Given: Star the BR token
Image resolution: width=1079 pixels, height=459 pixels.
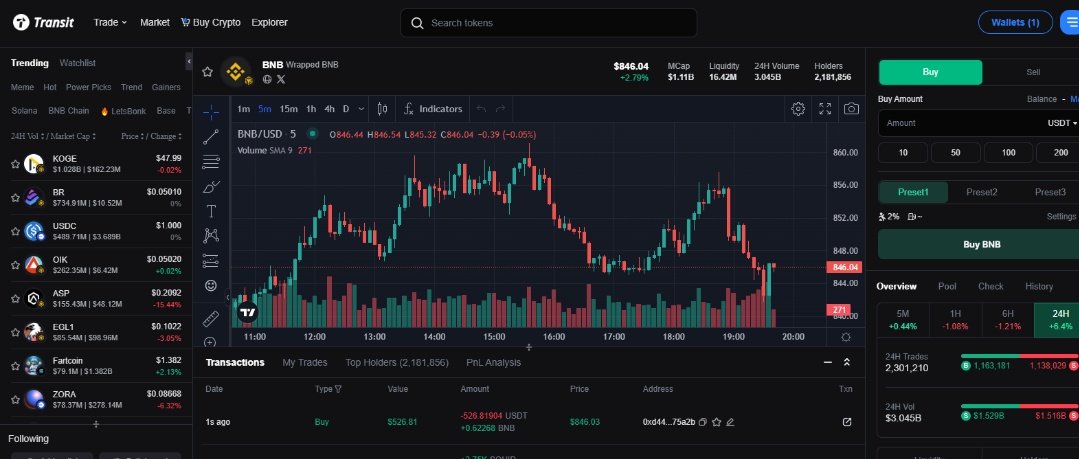Looking at the screenshot, I should pos(15,198).
